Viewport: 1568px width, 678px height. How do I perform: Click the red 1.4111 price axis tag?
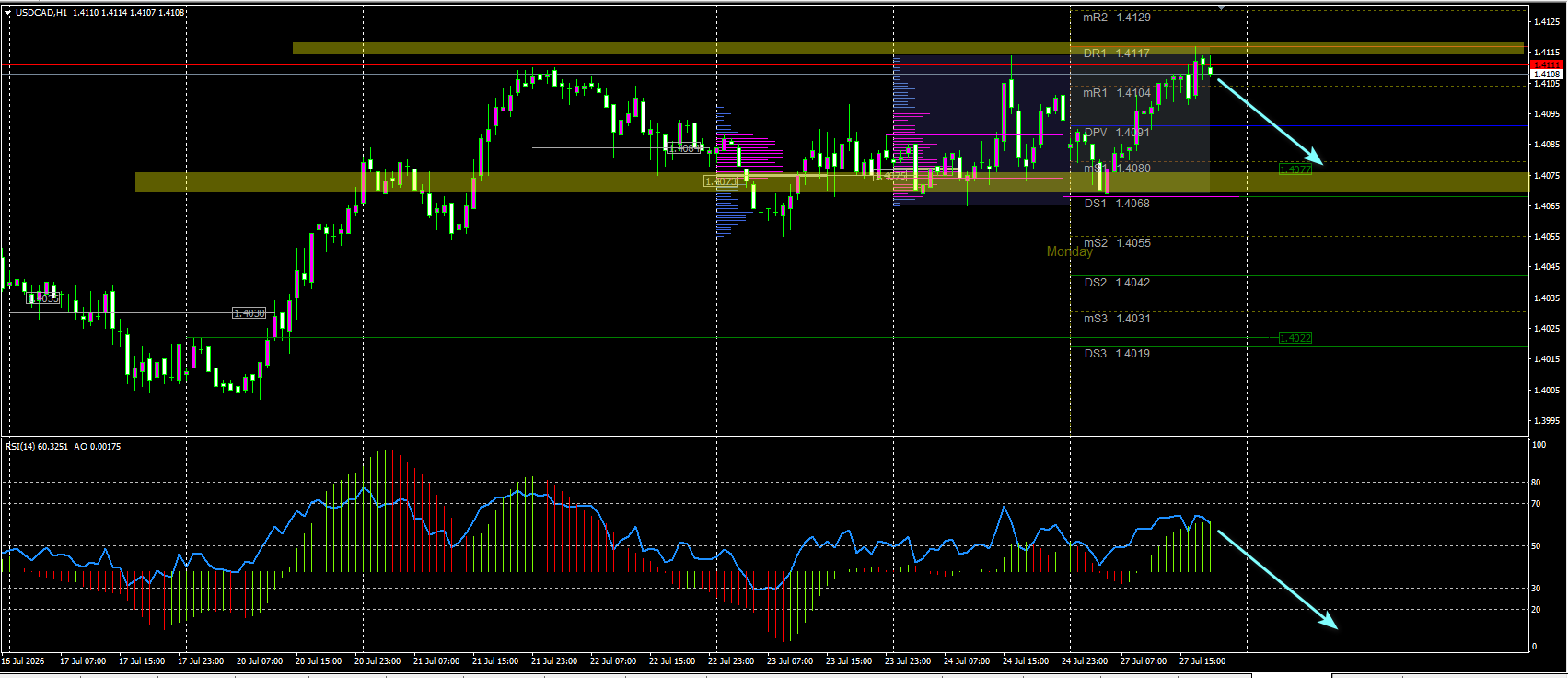[x=1546, y=64]
